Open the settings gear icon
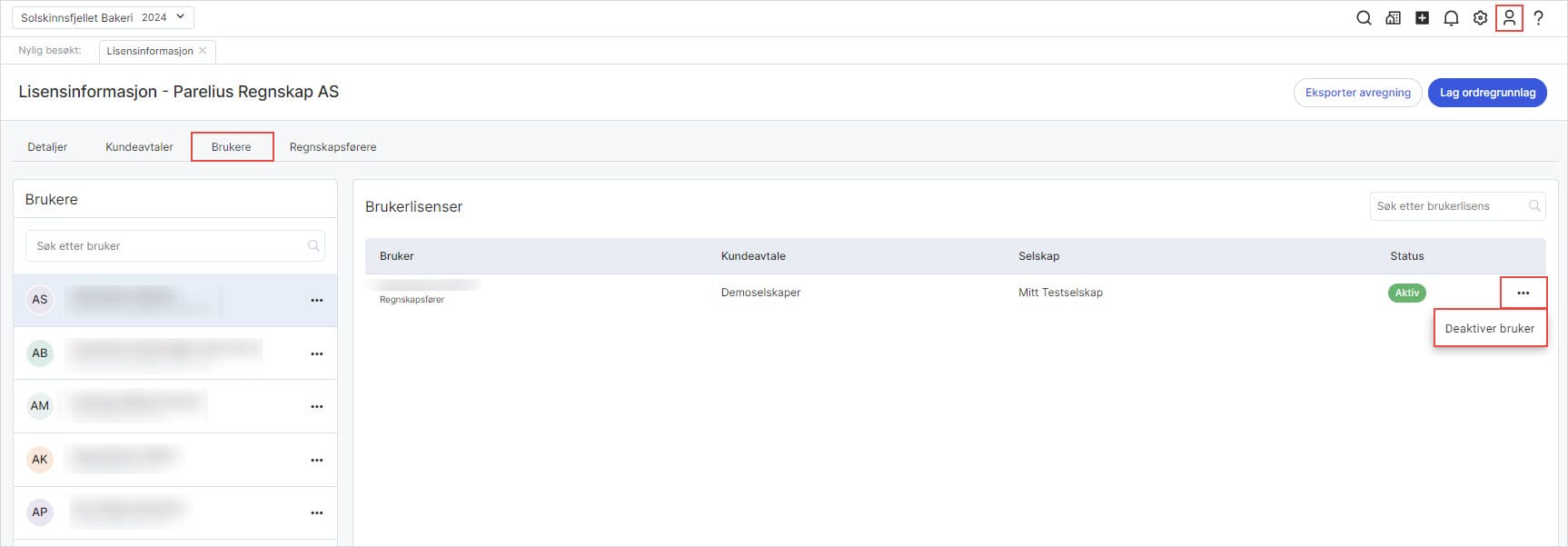The height and width of the screenshot is (547, 1568). [x=1480, y=18]
